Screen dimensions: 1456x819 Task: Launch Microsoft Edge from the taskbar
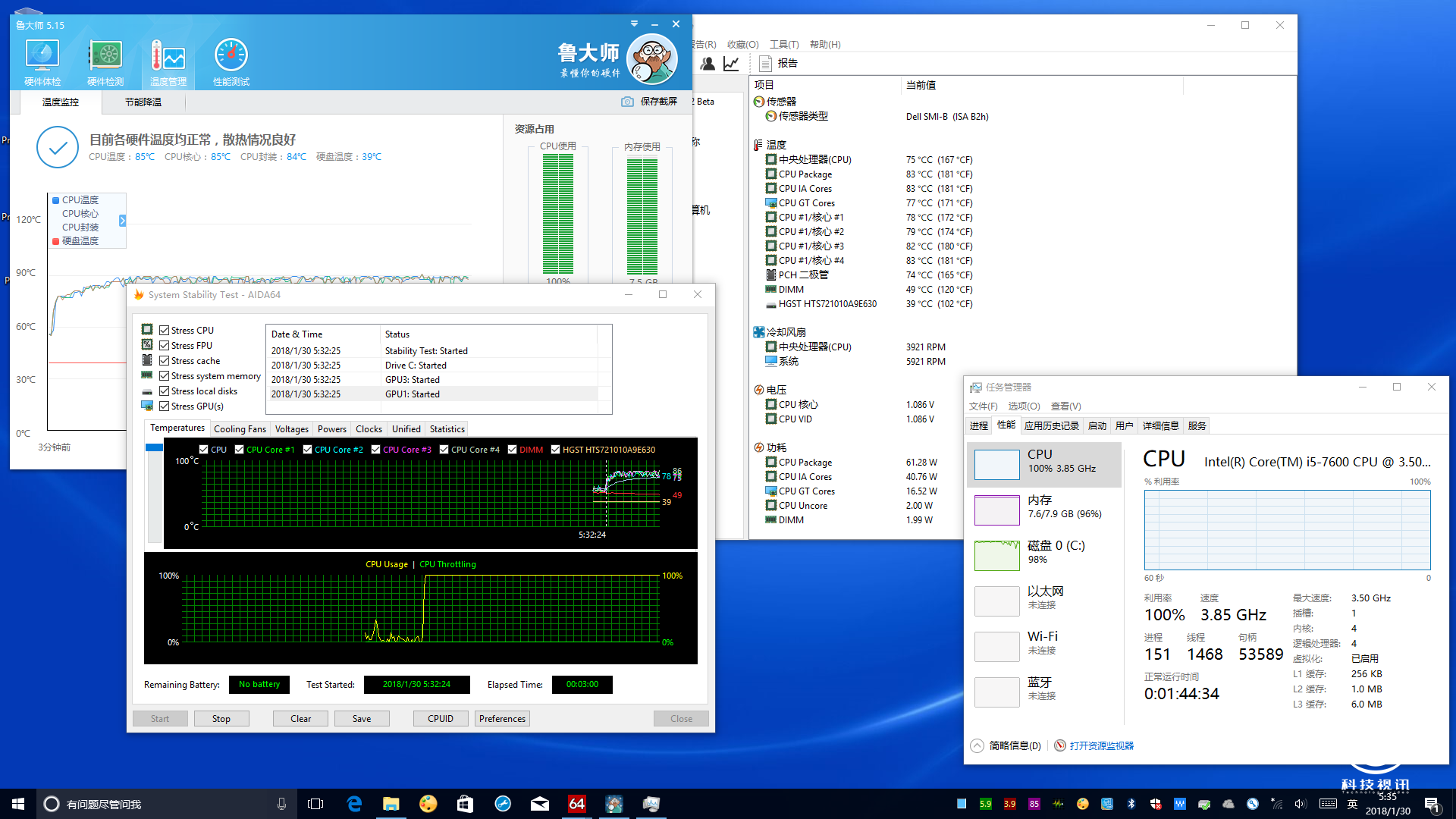point(354,804)
